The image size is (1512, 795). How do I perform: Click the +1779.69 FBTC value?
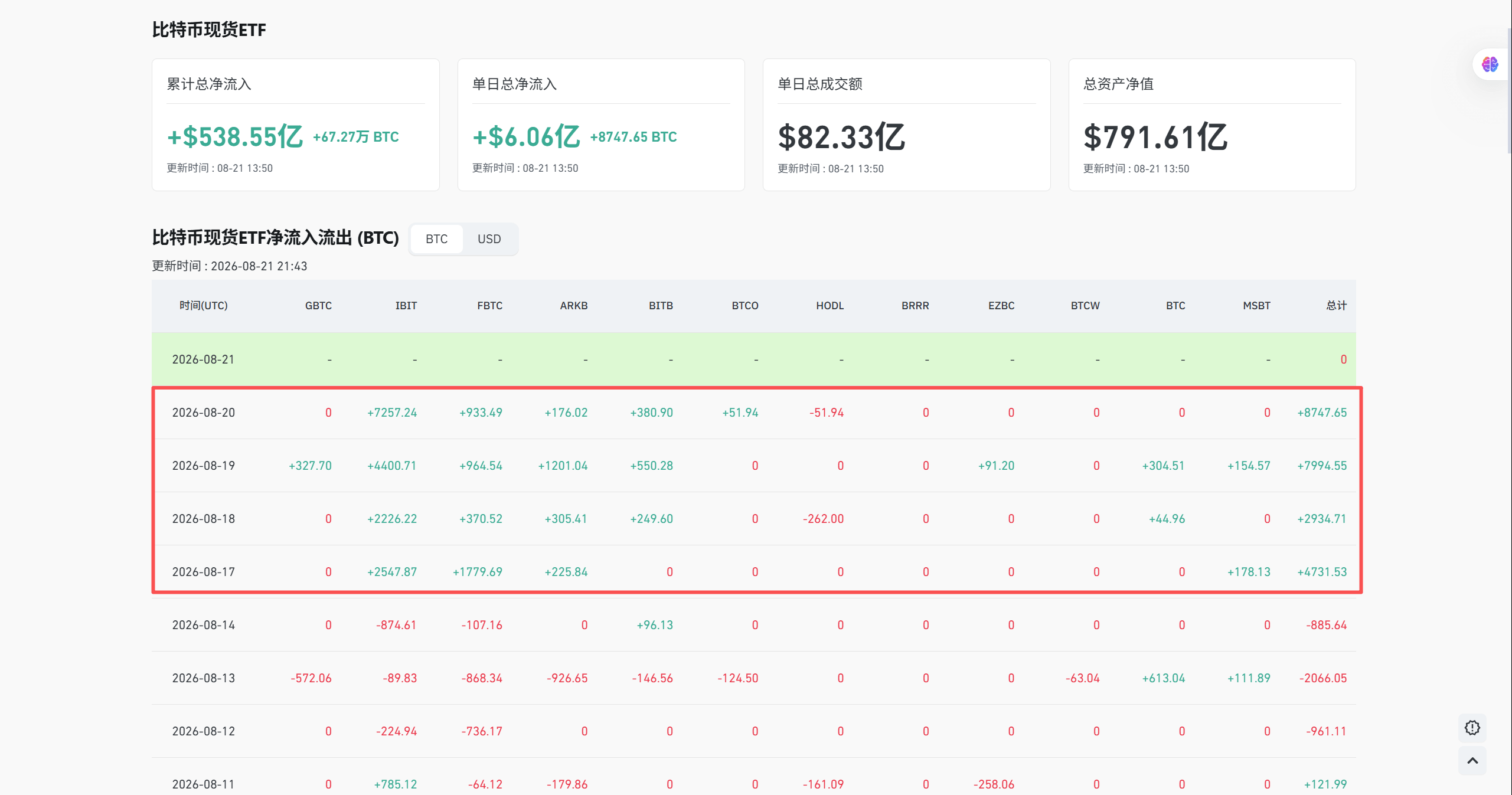click(477, 572)
